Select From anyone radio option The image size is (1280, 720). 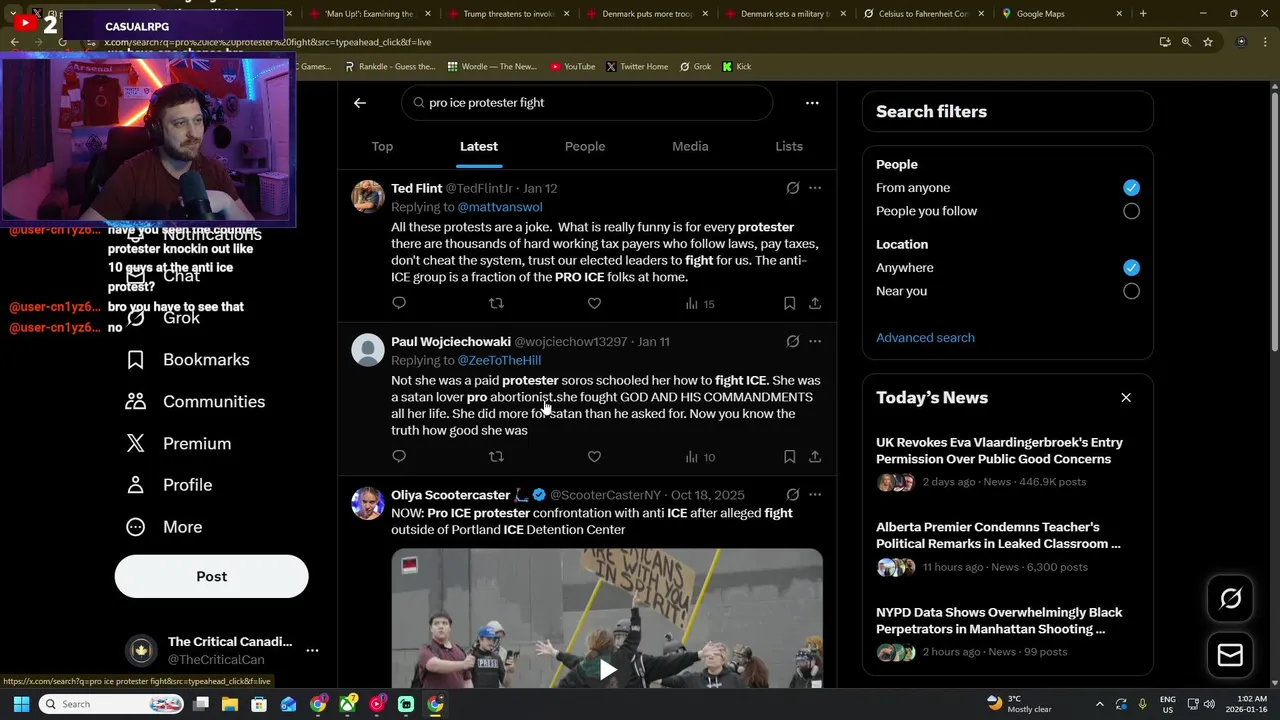click(x=1131, y=187)
